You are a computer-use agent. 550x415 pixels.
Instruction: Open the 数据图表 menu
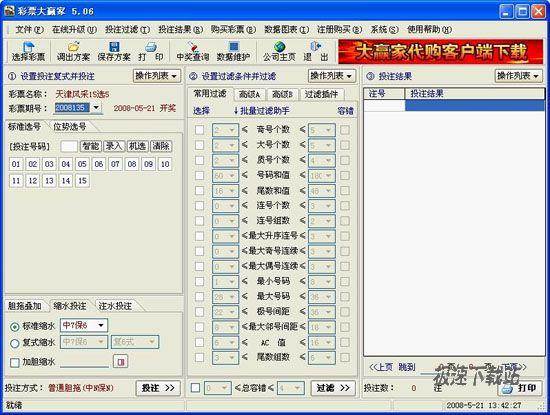click(287, 29)
